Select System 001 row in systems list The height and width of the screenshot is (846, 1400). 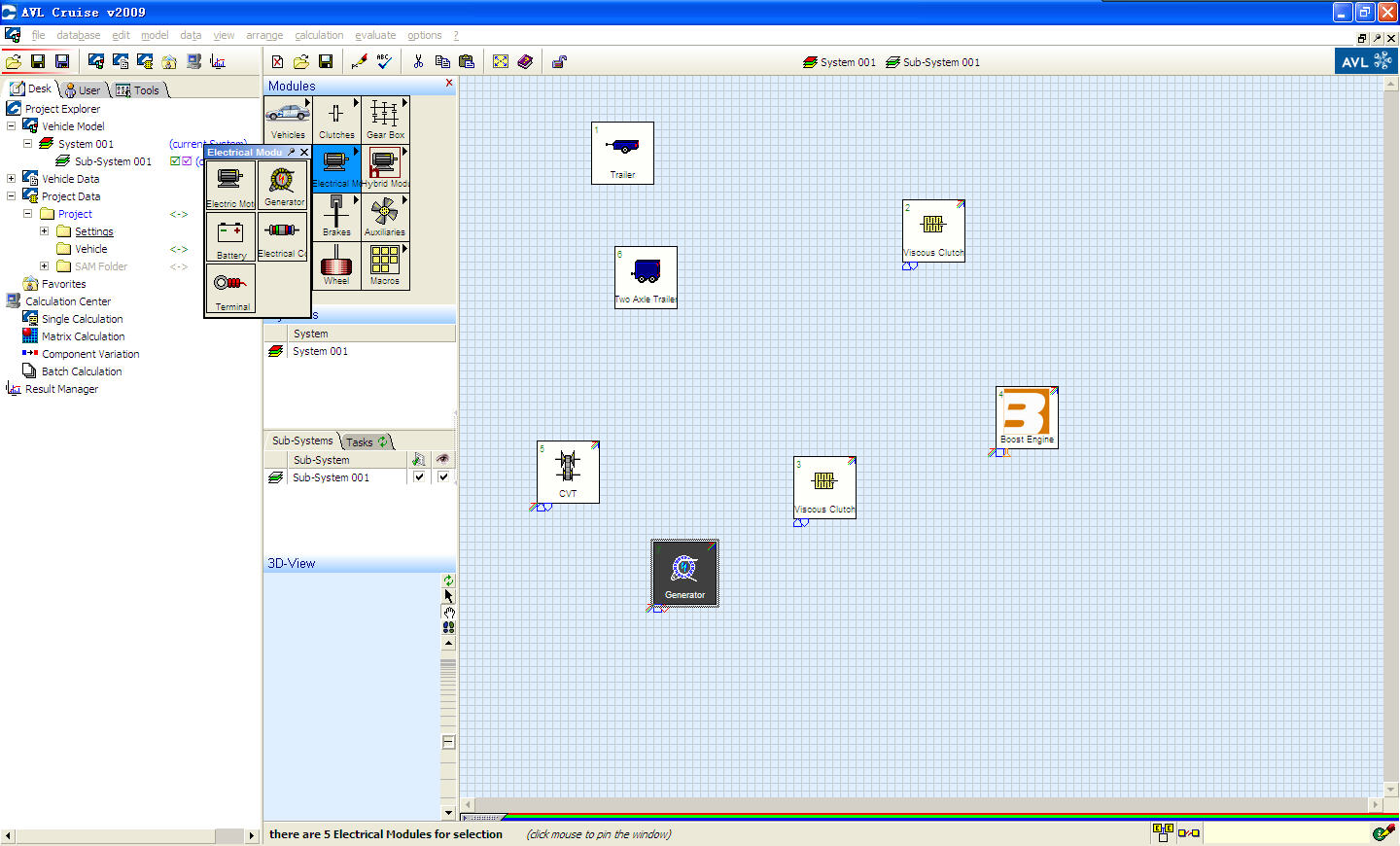[x=360, y=351]
